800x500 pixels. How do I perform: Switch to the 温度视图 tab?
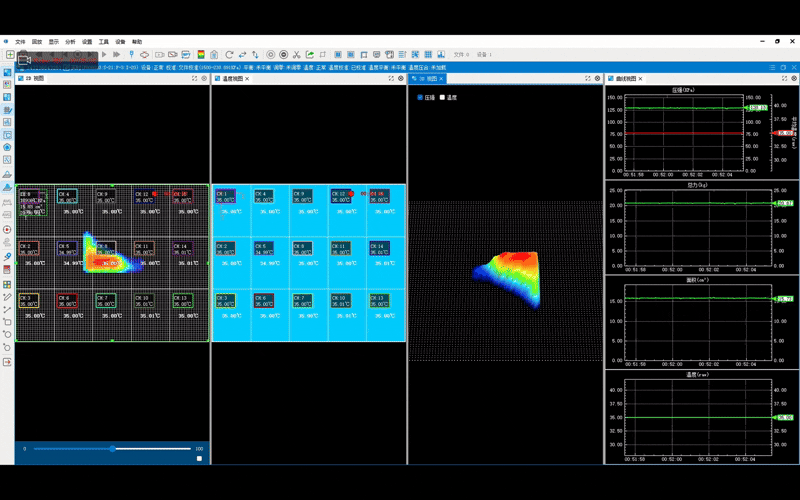230,78
